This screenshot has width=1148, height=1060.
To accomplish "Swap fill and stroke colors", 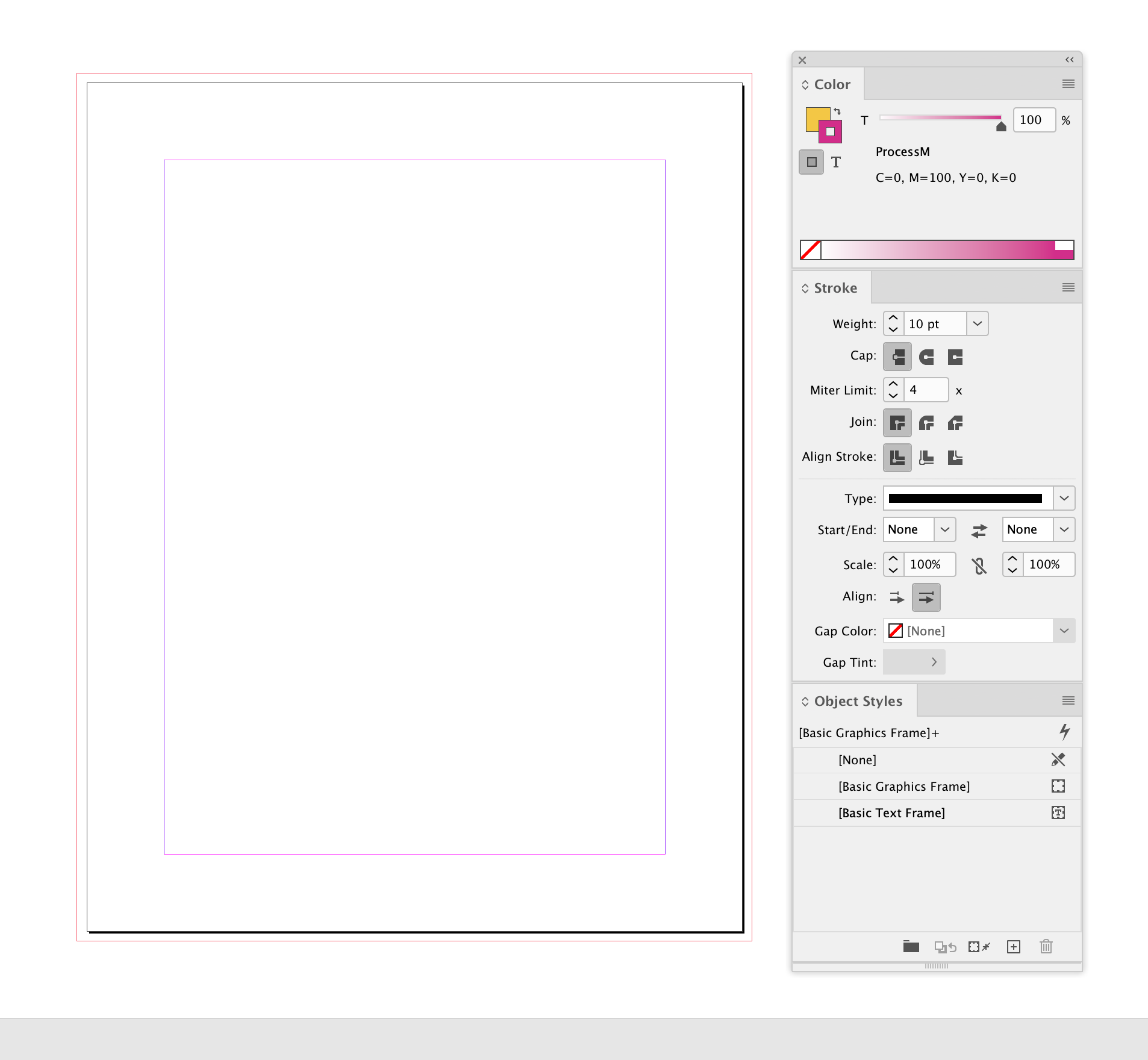I will pyautogui.click(x=838, y=111).
